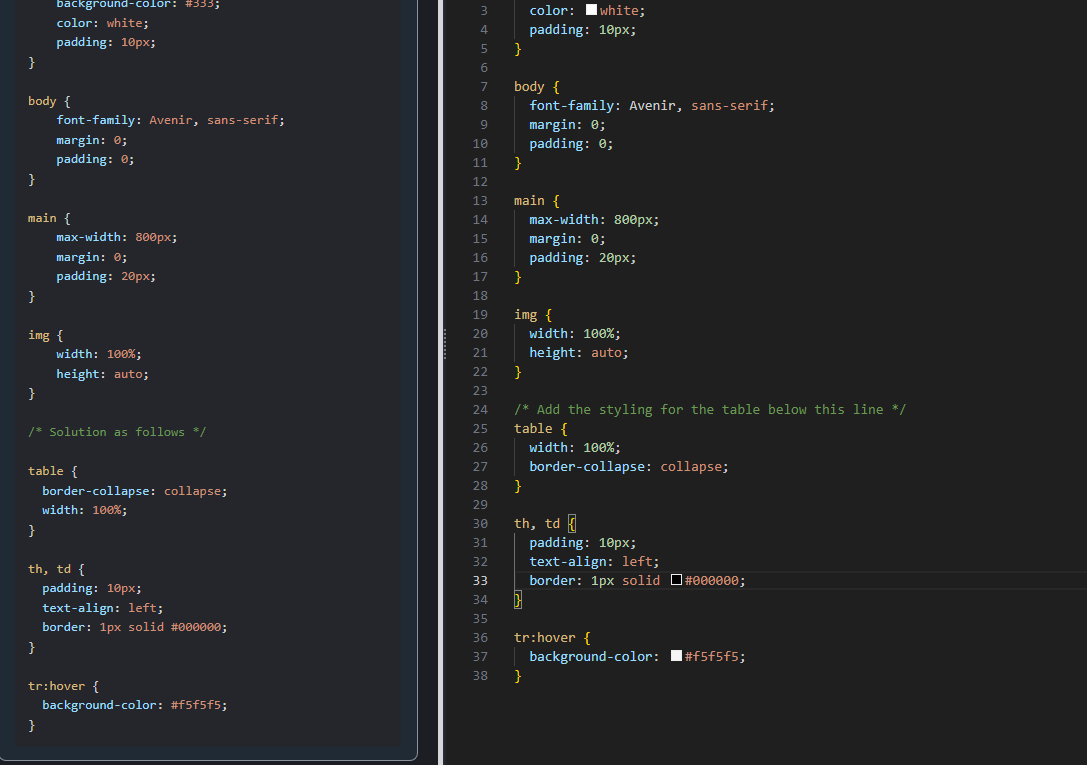The image size is (1087, 765).
Task: Click "border-collapse" property in the solution panel
Action: [x=96, y=491]
